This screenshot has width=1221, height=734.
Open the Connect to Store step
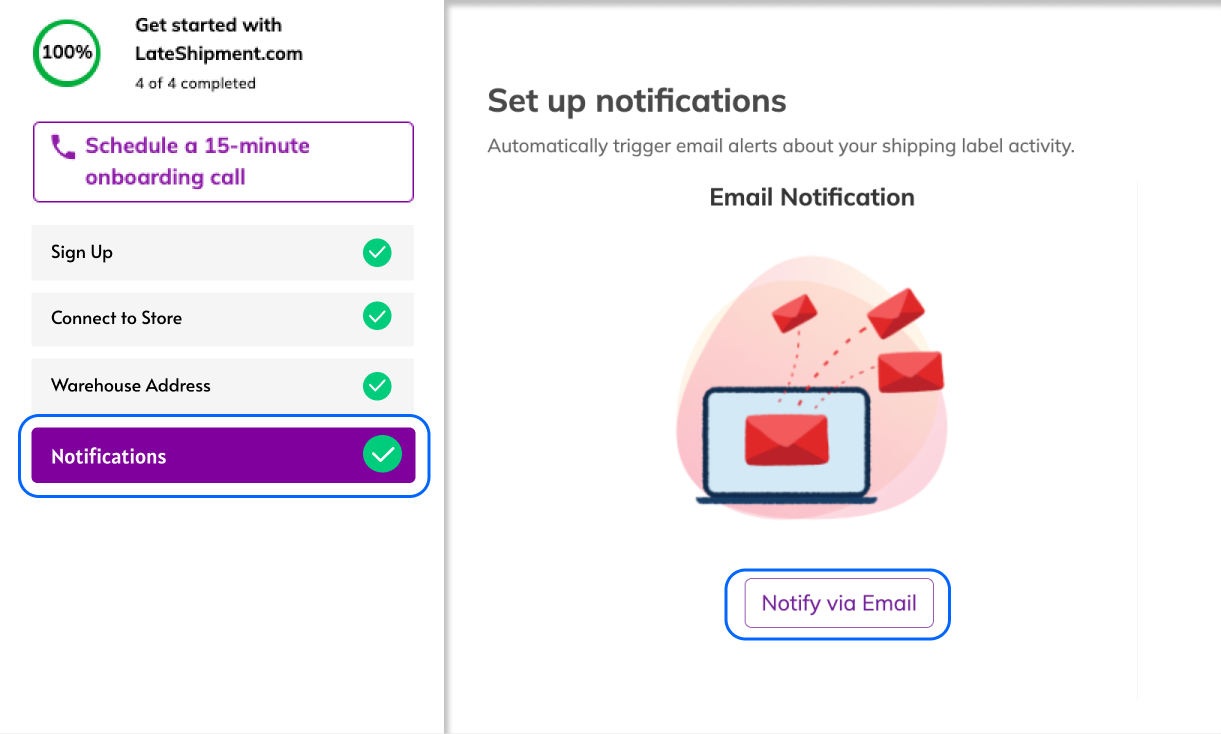[116, 318]
